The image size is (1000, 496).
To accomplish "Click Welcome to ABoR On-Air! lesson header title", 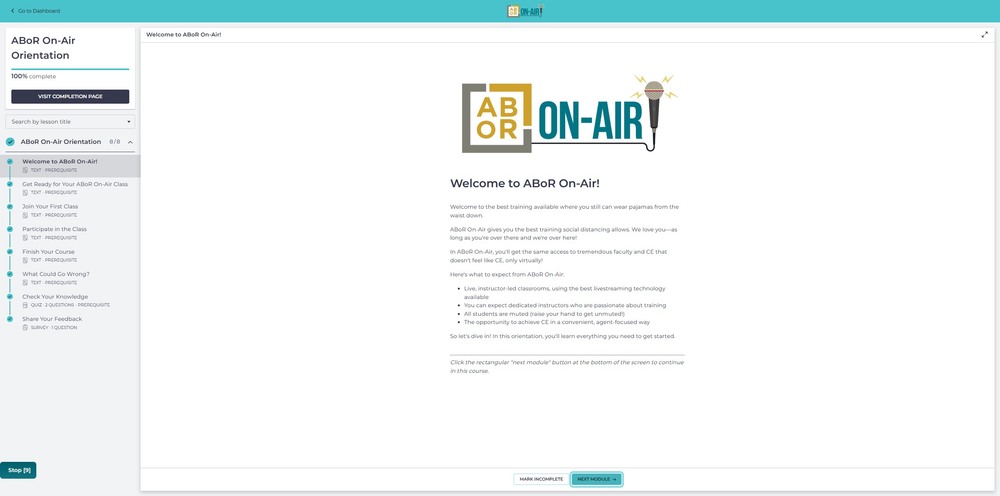I will [x=184, y=34].
